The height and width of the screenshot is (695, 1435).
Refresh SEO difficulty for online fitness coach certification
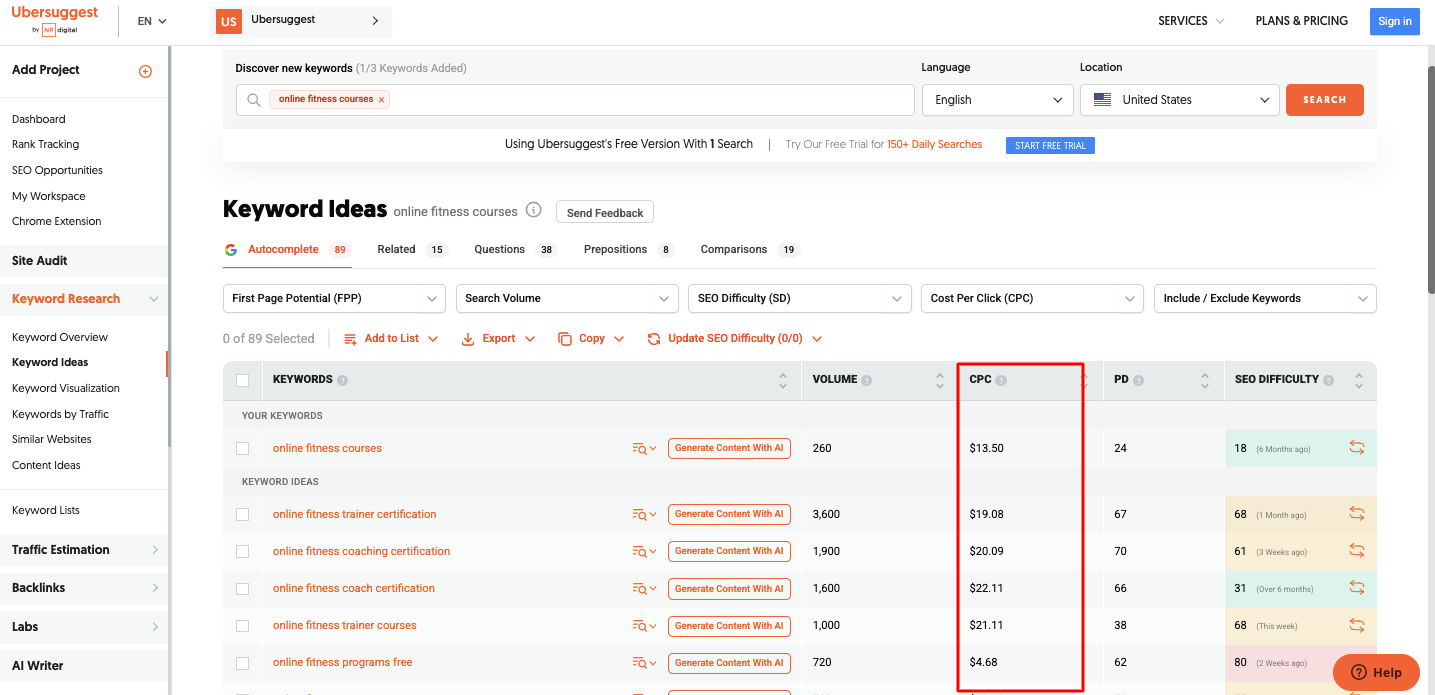point(1357,588)
